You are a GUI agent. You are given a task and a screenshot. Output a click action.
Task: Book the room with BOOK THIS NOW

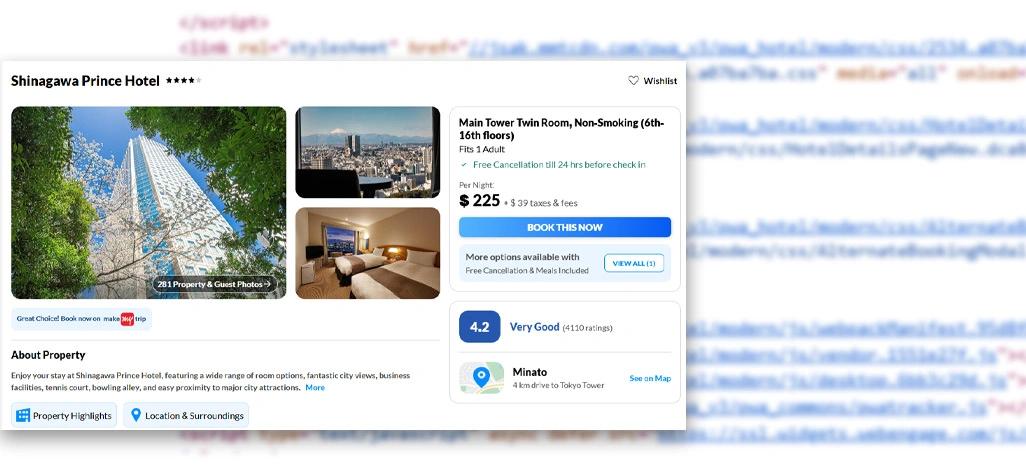565,227
